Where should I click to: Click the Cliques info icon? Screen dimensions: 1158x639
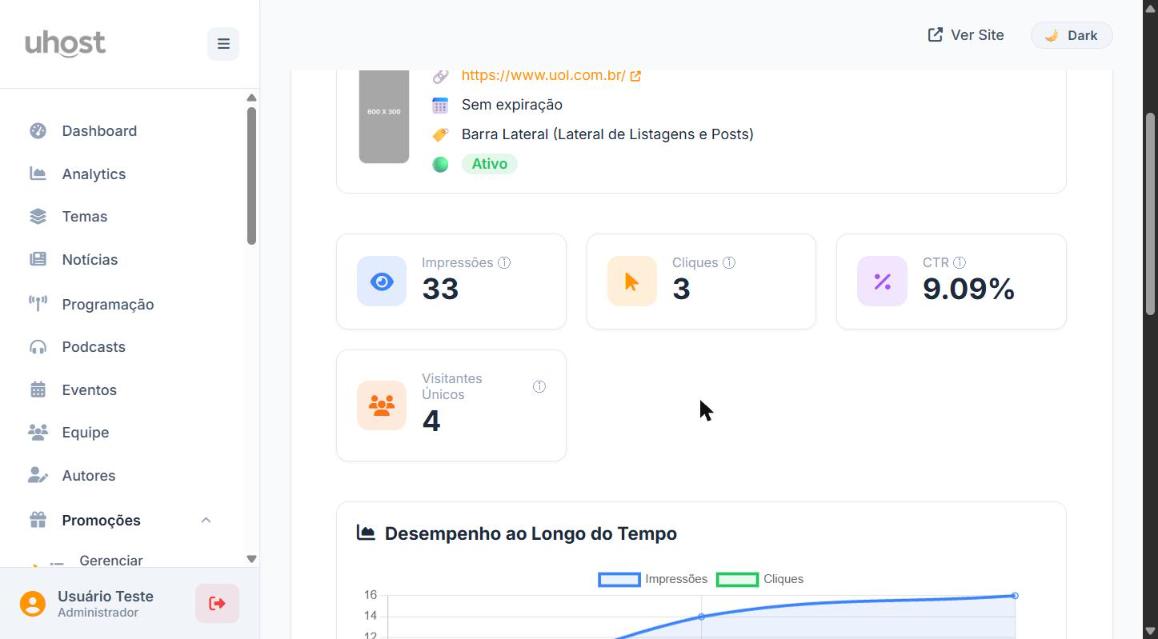pos(729,262)
